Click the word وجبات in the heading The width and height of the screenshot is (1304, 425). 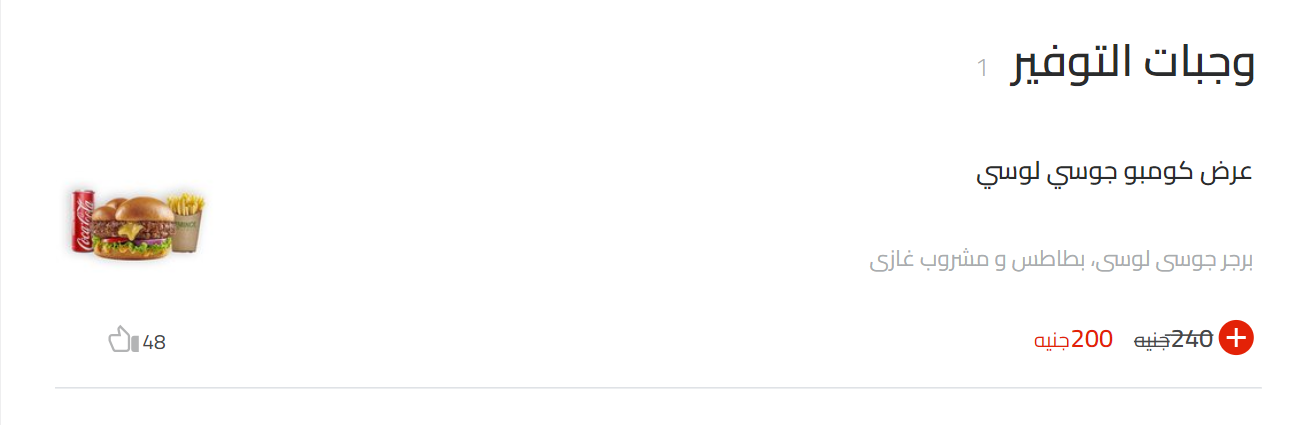1200,63
